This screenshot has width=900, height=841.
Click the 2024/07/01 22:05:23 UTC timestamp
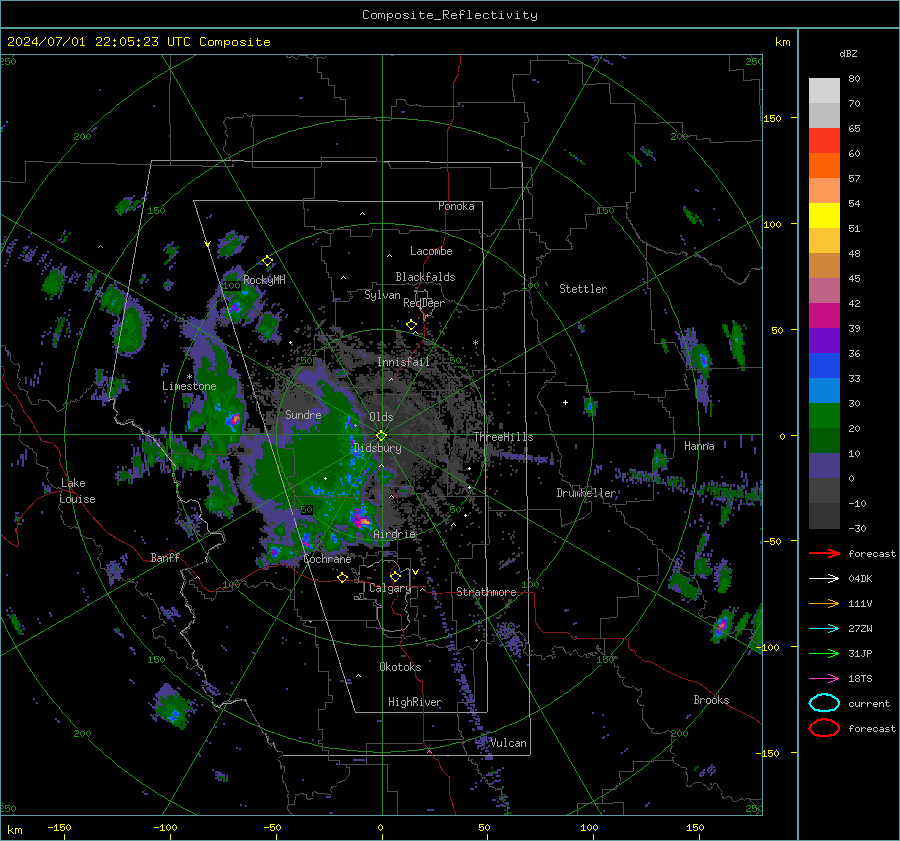pos(138,42)
